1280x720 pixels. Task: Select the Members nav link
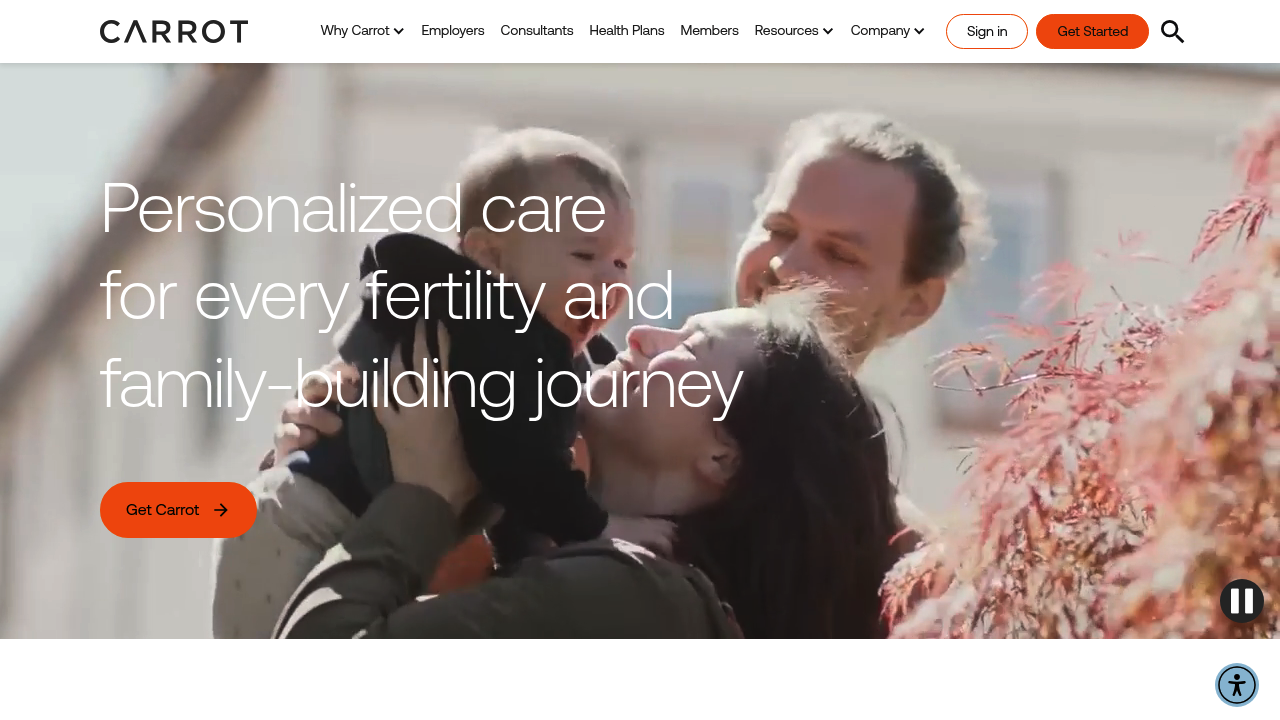click(710, 30)
